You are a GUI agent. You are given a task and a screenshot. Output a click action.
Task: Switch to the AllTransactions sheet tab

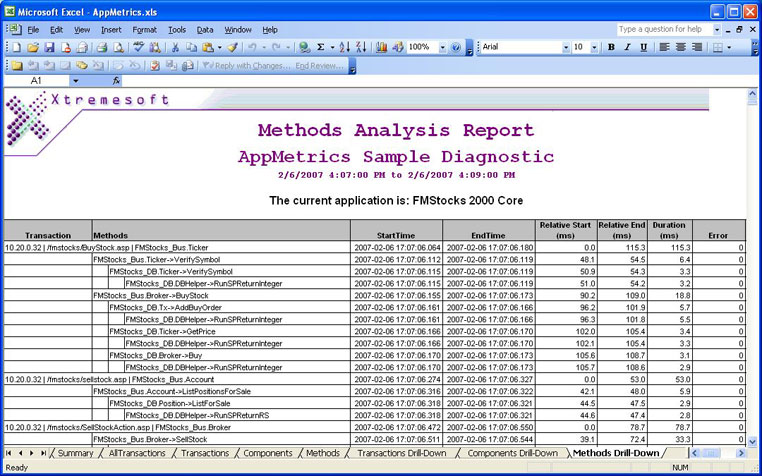(x=137, y=453)
